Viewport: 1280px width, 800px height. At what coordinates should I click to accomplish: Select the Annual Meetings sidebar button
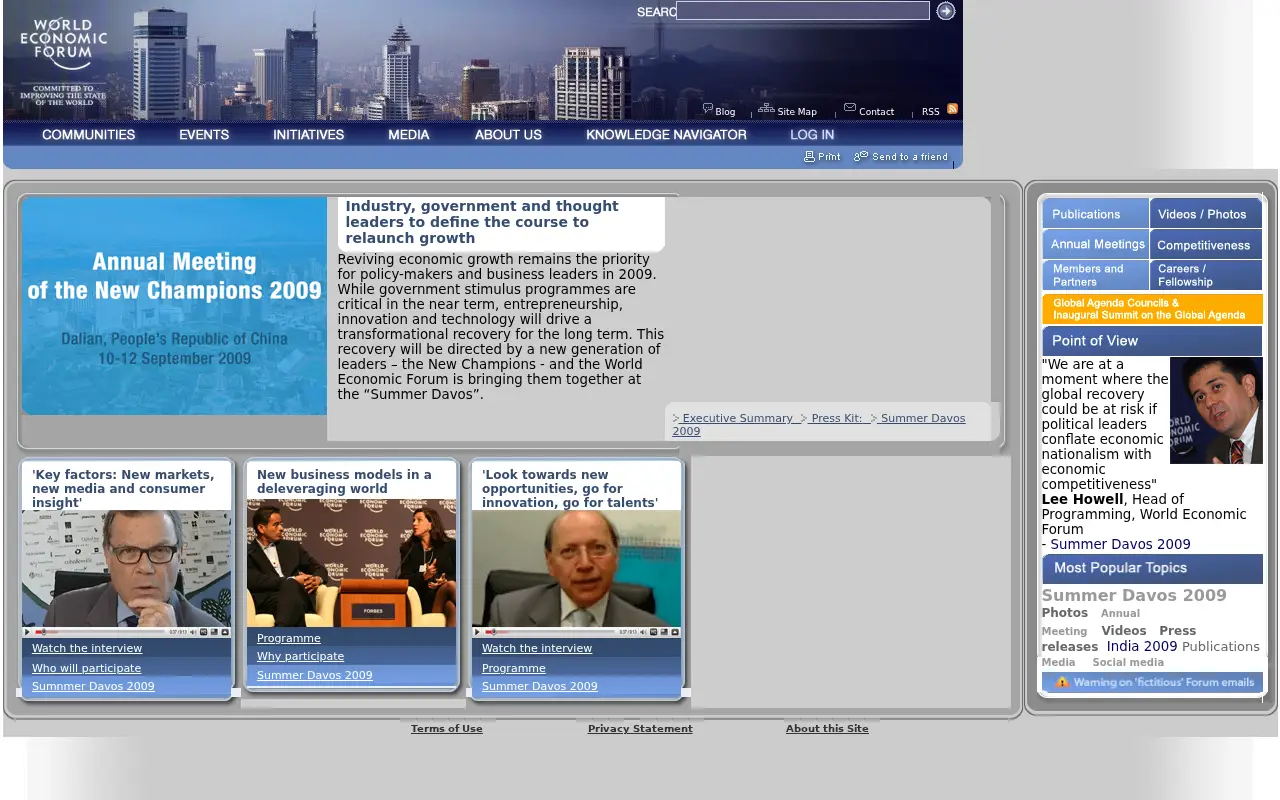[1095, 244]
